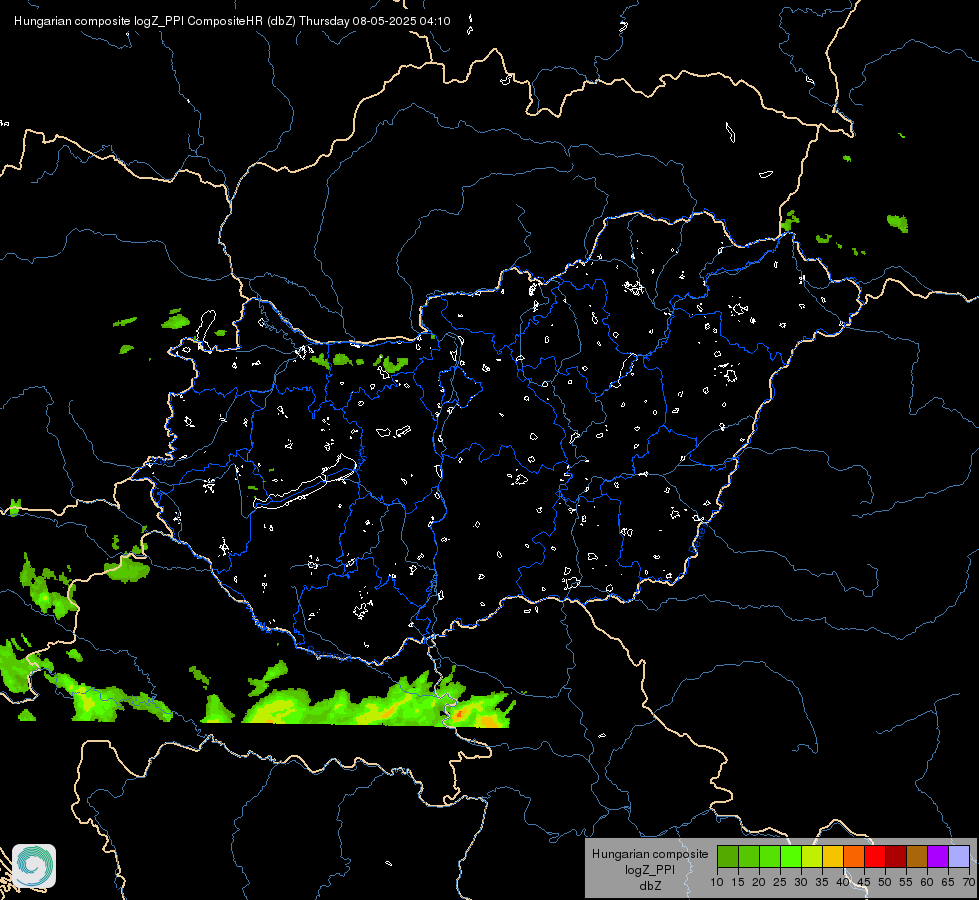
Task: Select the dark red 50–55 dBZ legend swatch
Action: [896, 856]
